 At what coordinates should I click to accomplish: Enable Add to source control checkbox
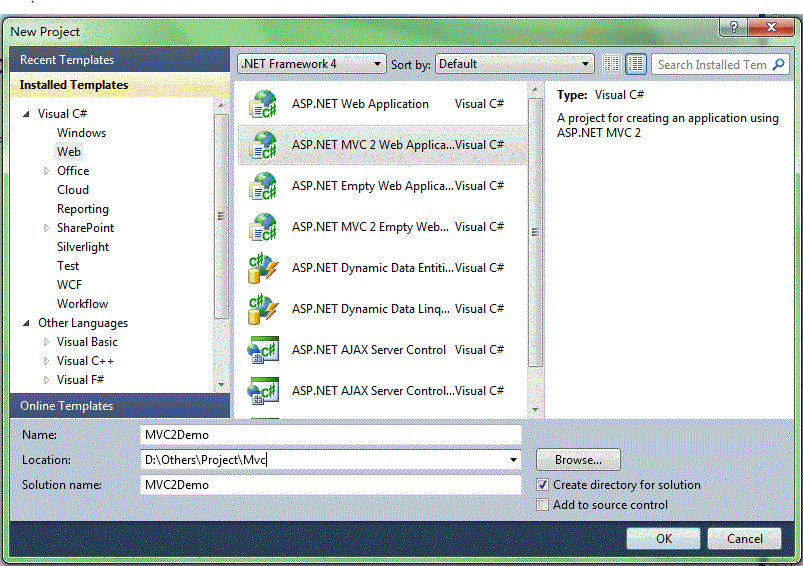tap(542, 505)
